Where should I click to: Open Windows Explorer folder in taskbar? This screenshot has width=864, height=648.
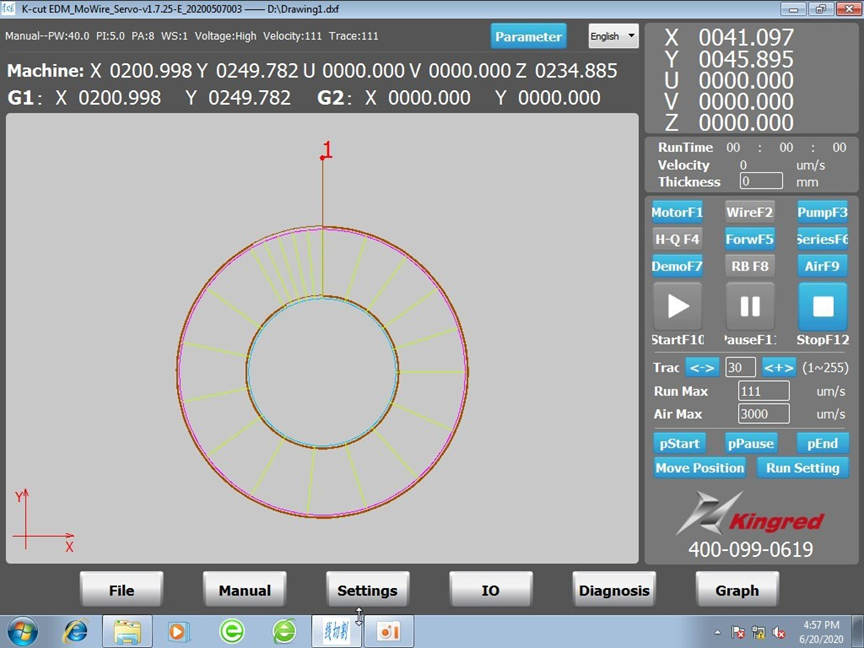[127, 631]
